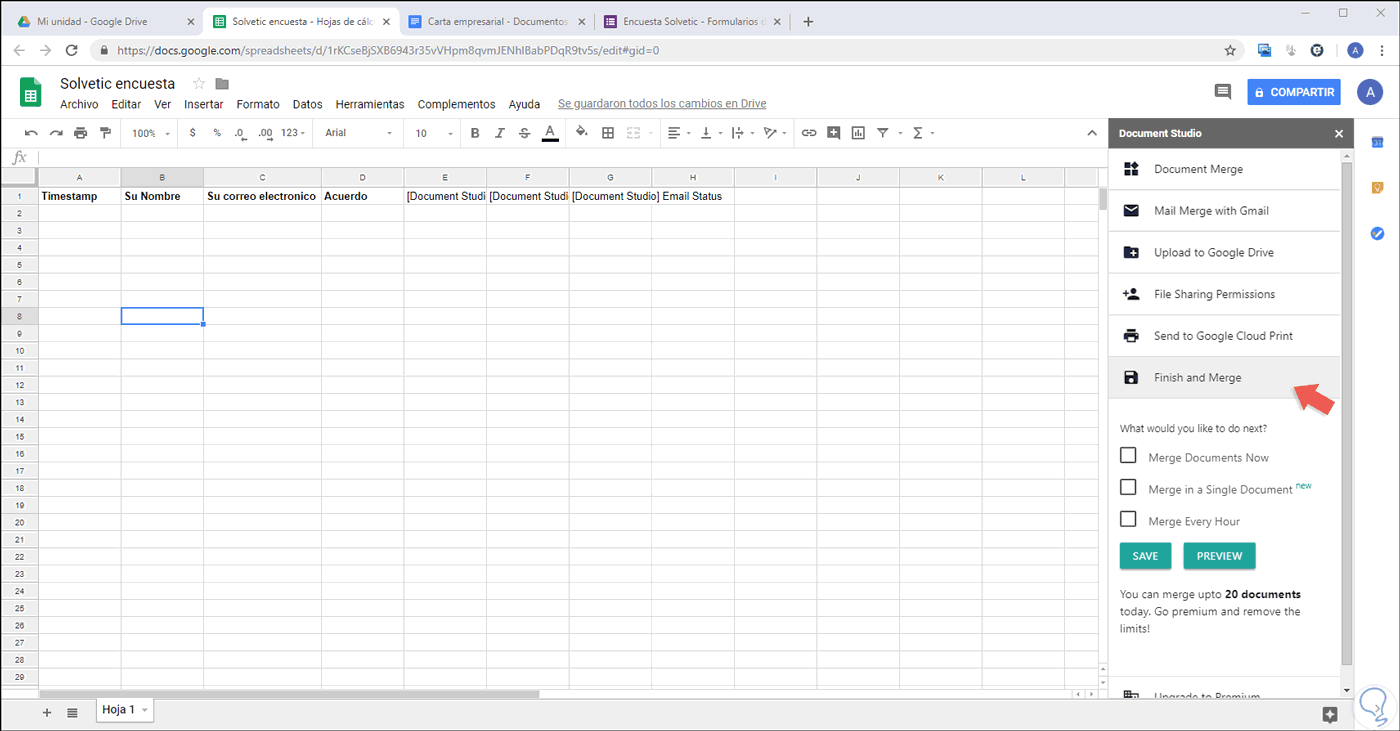Open the more formats 123 dropdown
1400x731 pixels.
tap(294, 133)
